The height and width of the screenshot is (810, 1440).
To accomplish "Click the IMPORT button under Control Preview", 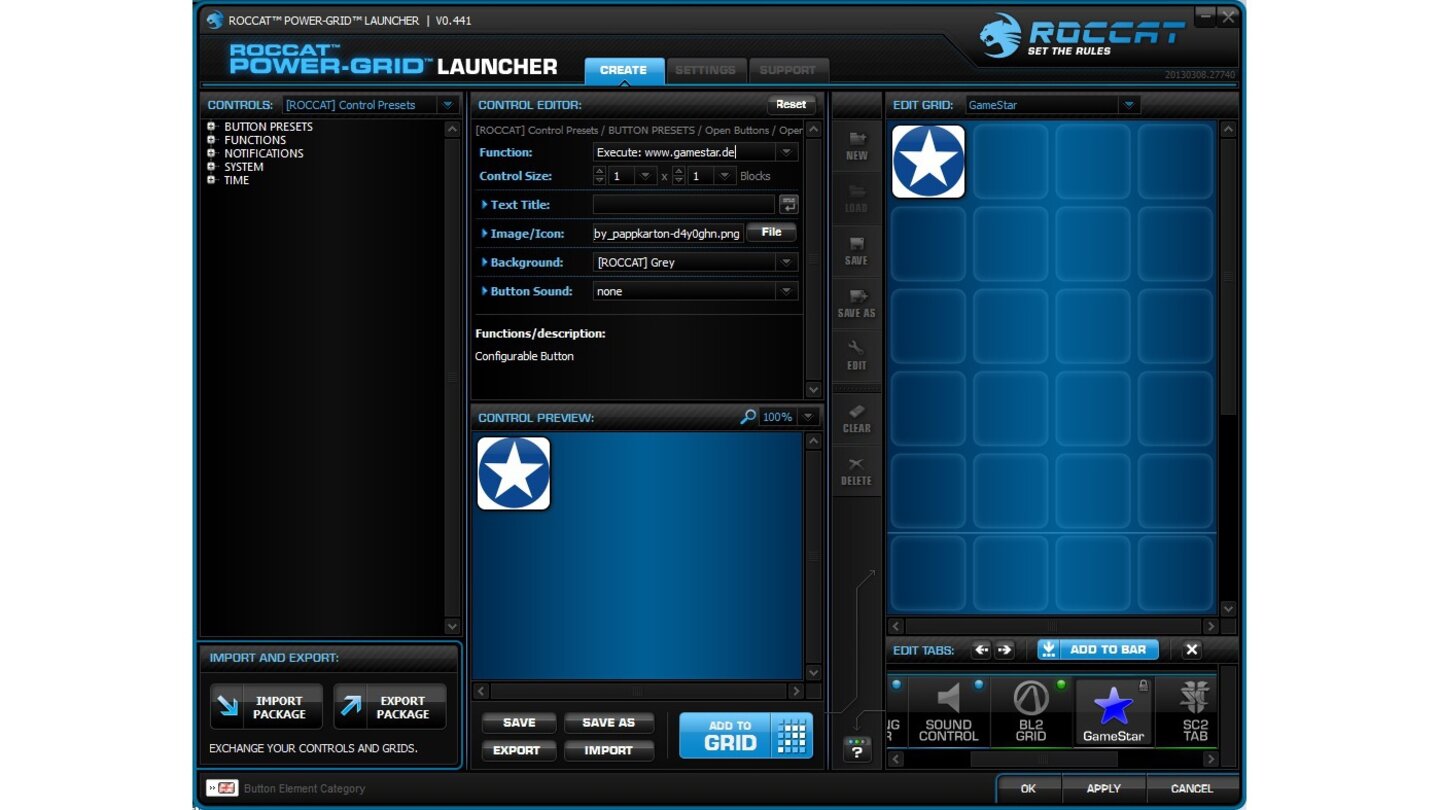I will tap(608, 750).
